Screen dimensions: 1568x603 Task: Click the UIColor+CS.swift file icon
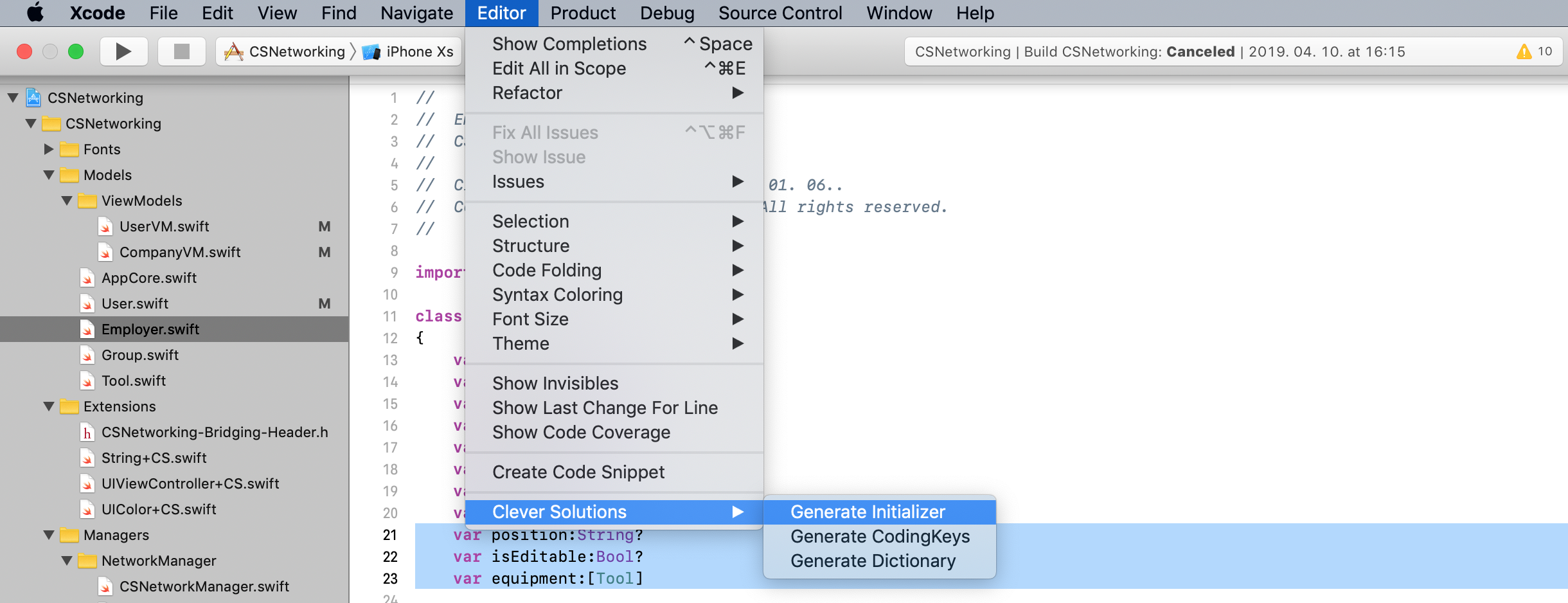point(87,509)
